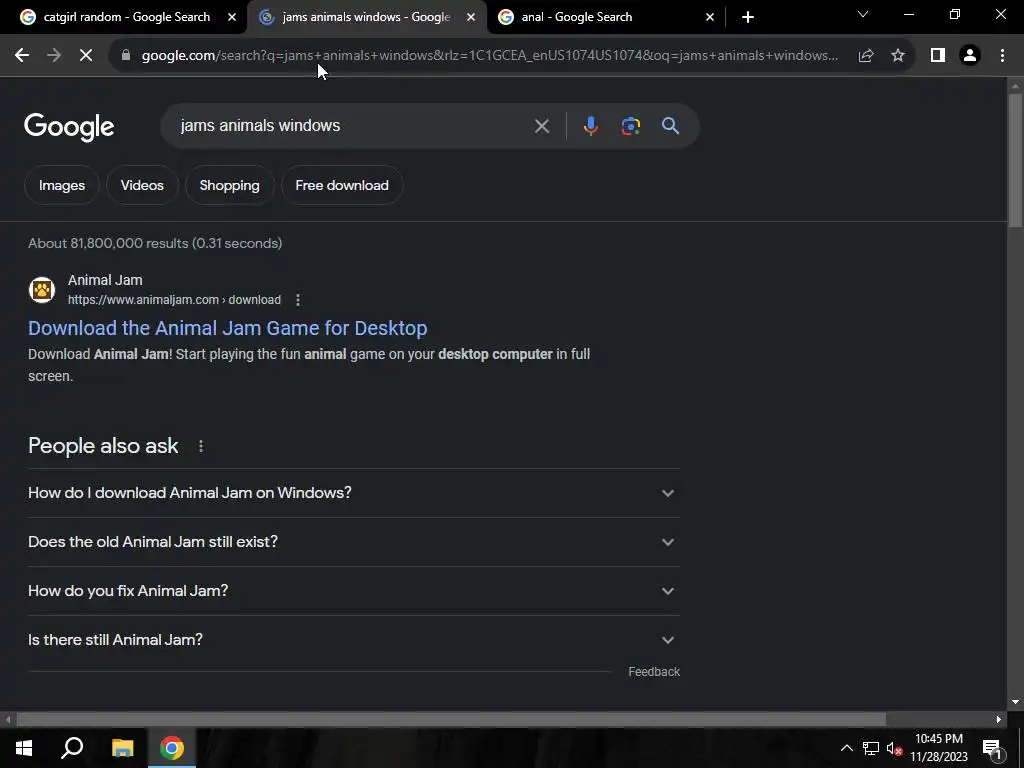Search by image with Google Lens
1024x768 pixels.
(x=630, y=126)
